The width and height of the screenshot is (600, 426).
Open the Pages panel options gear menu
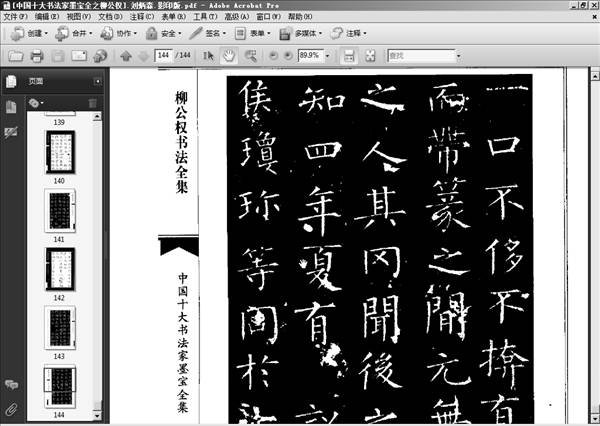35,103
